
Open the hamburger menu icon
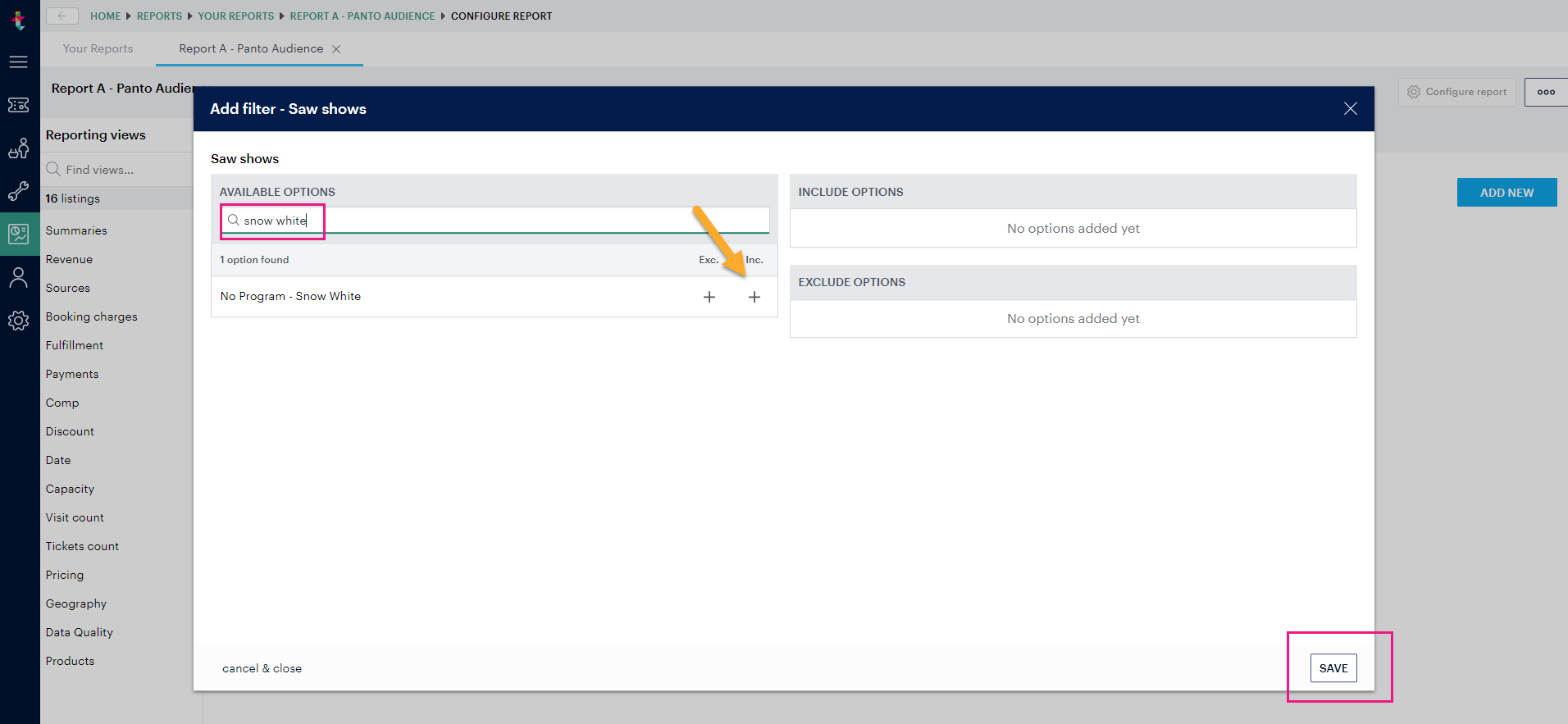[19, 62]
